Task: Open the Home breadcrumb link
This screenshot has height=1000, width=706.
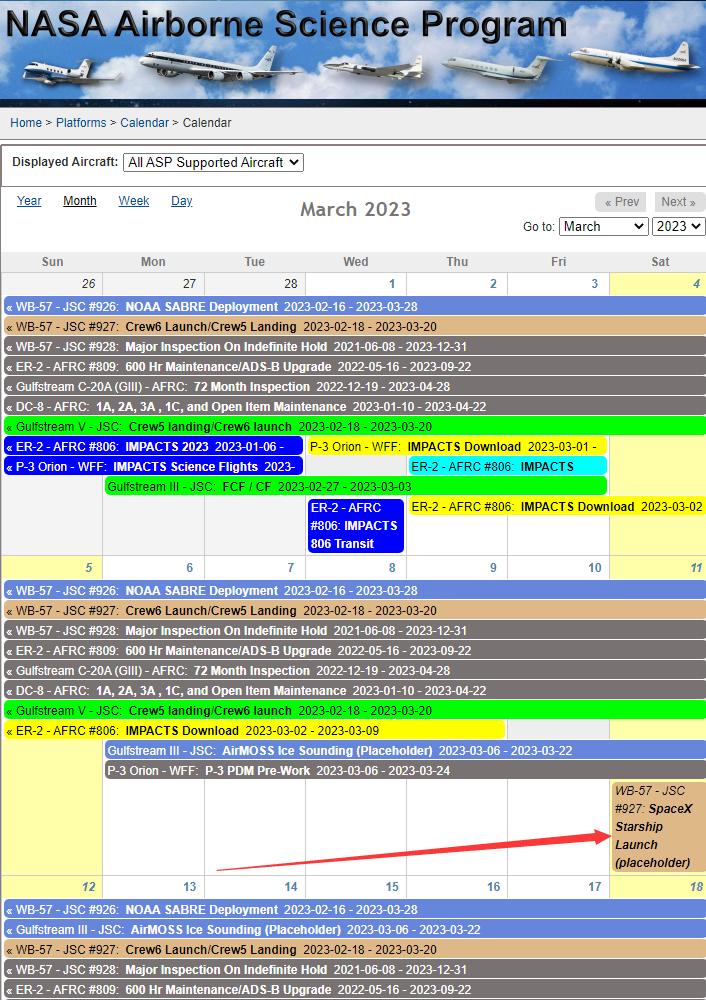Action: click(x=26, y=122)
